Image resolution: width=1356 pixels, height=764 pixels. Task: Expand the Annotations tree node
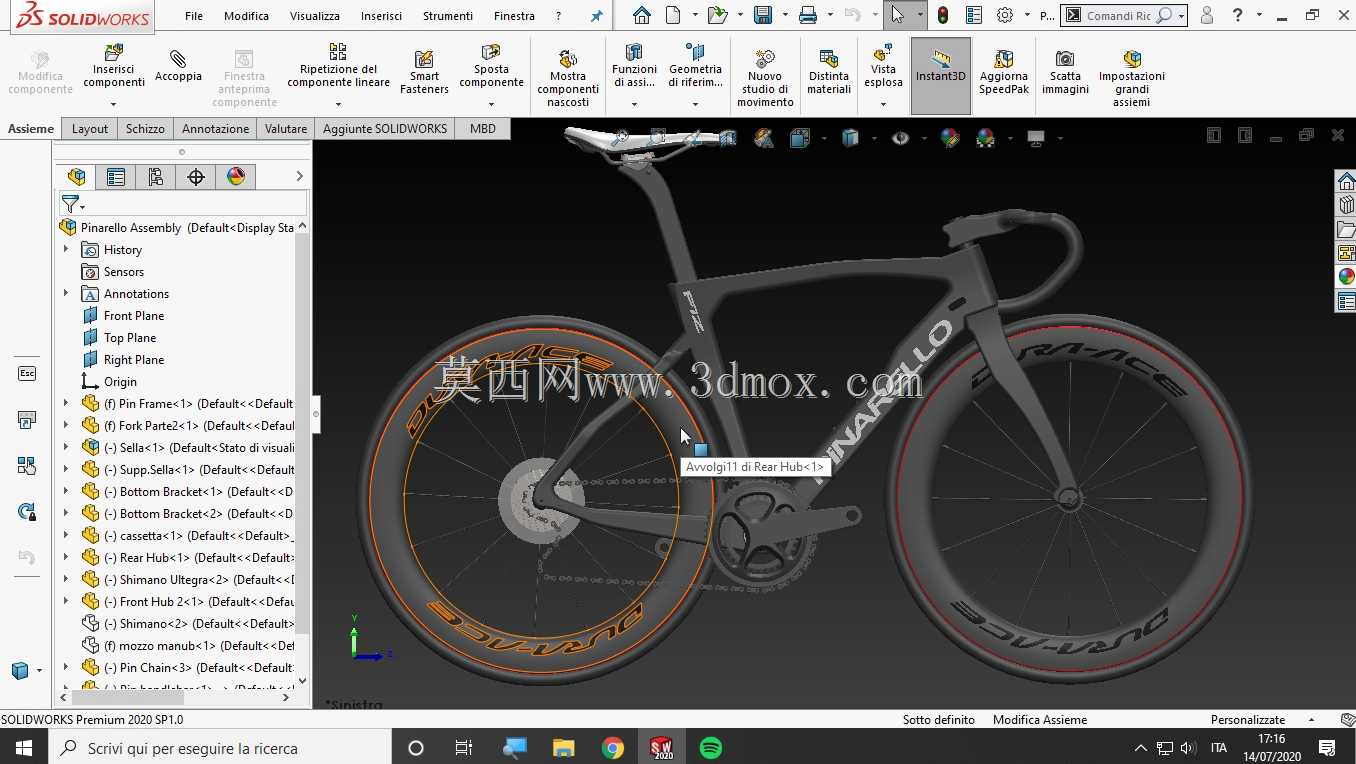pyautogui.click(x=66, y=294)
